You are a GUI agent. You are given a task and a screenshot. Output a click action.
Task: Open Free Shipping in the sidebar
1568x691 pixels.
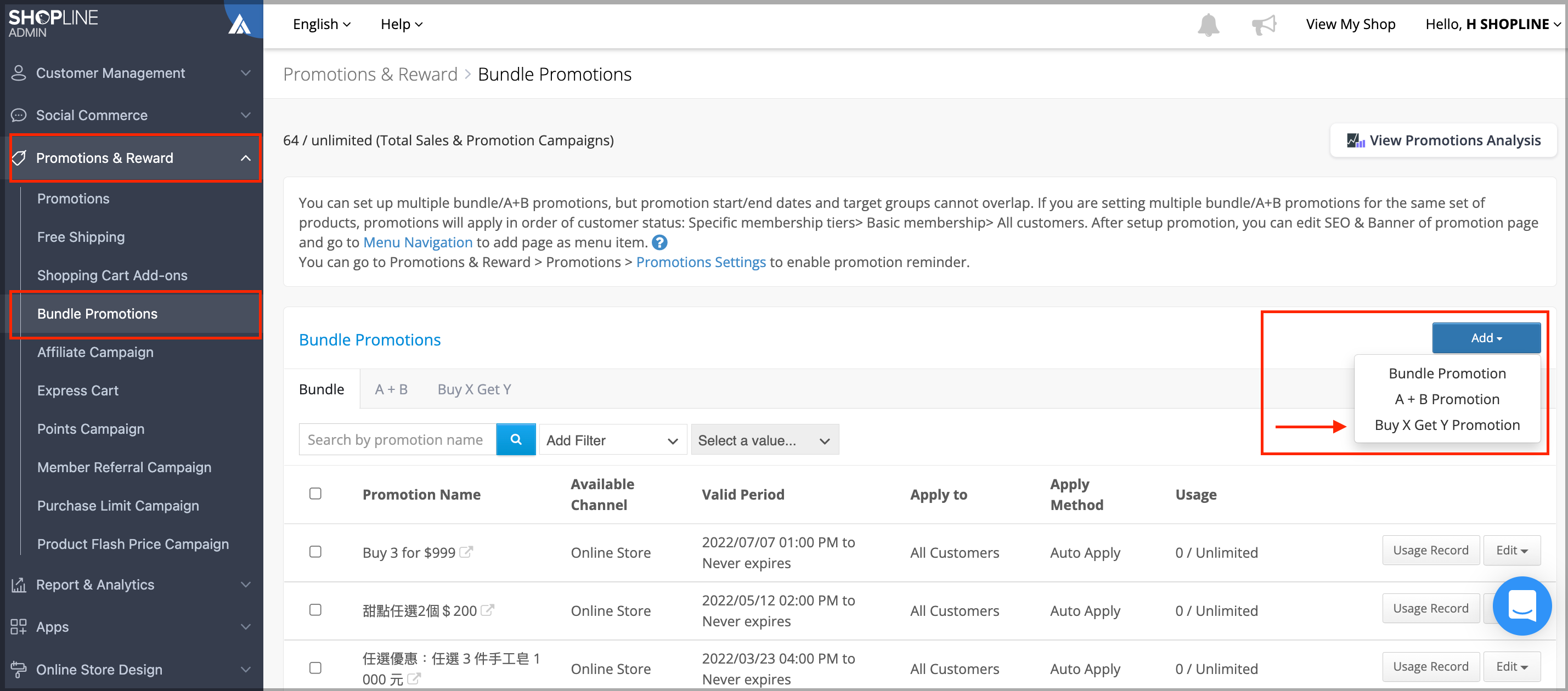81,237
